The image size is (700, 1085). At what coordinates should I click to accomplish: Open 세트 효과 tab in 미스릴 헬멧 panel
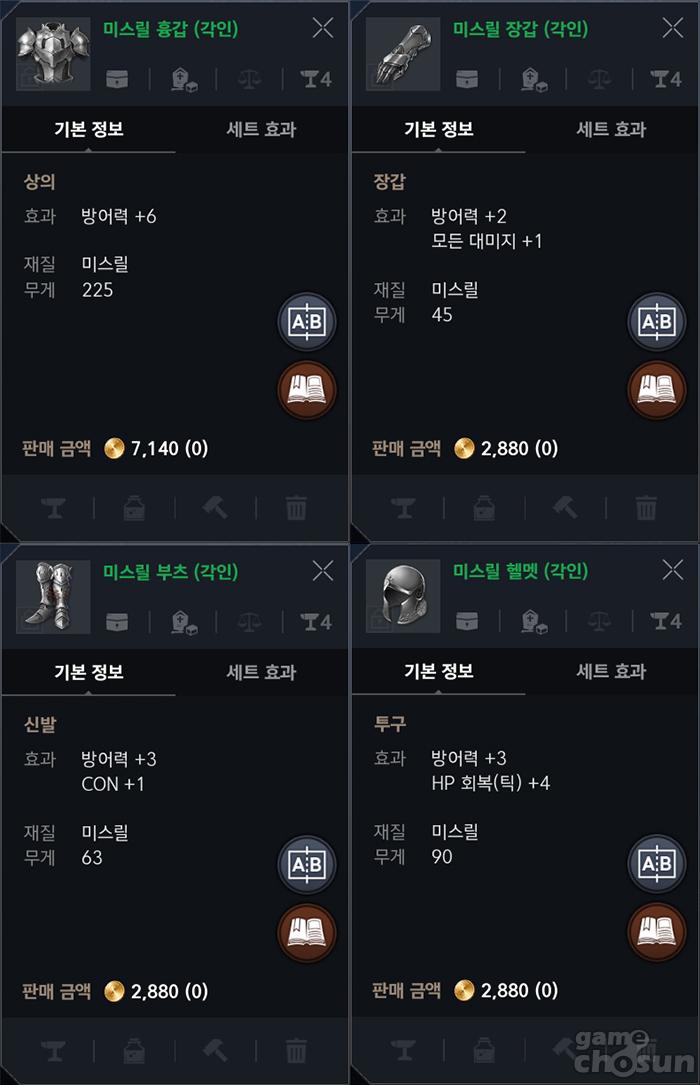[612, 672]
